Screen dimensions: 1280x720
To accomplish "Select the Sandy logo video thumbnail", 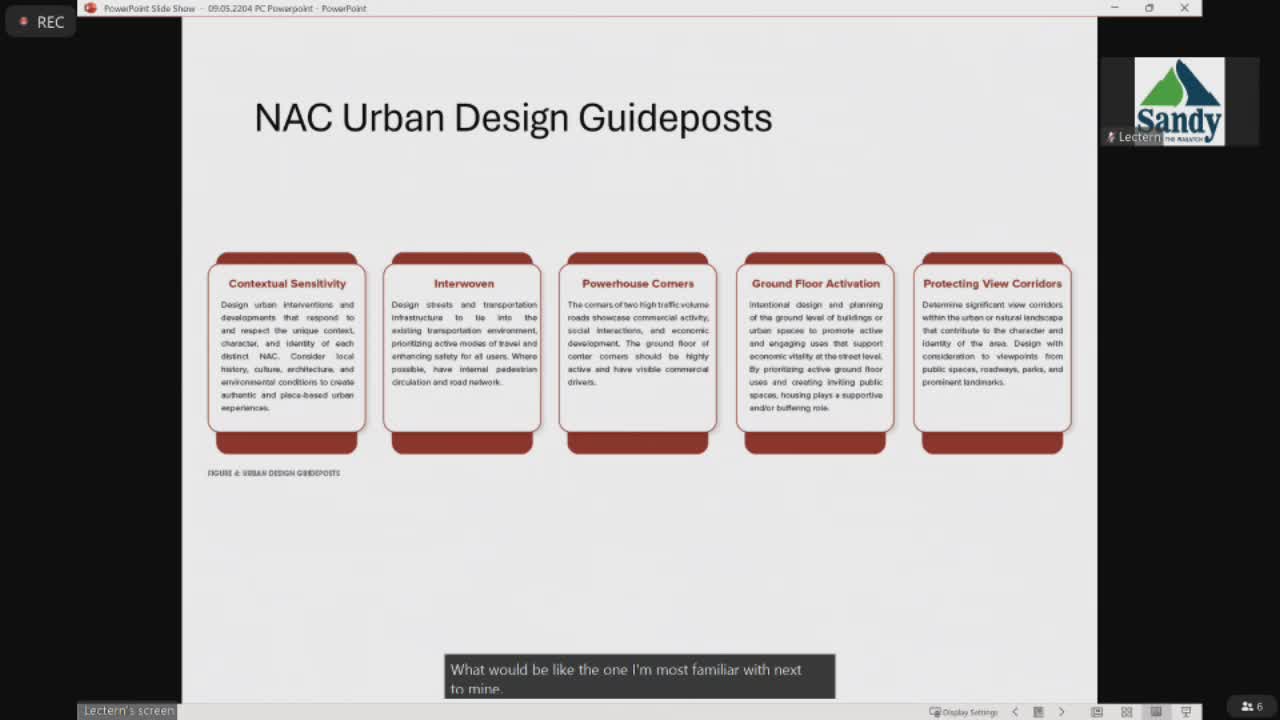I will point(1179,101).
